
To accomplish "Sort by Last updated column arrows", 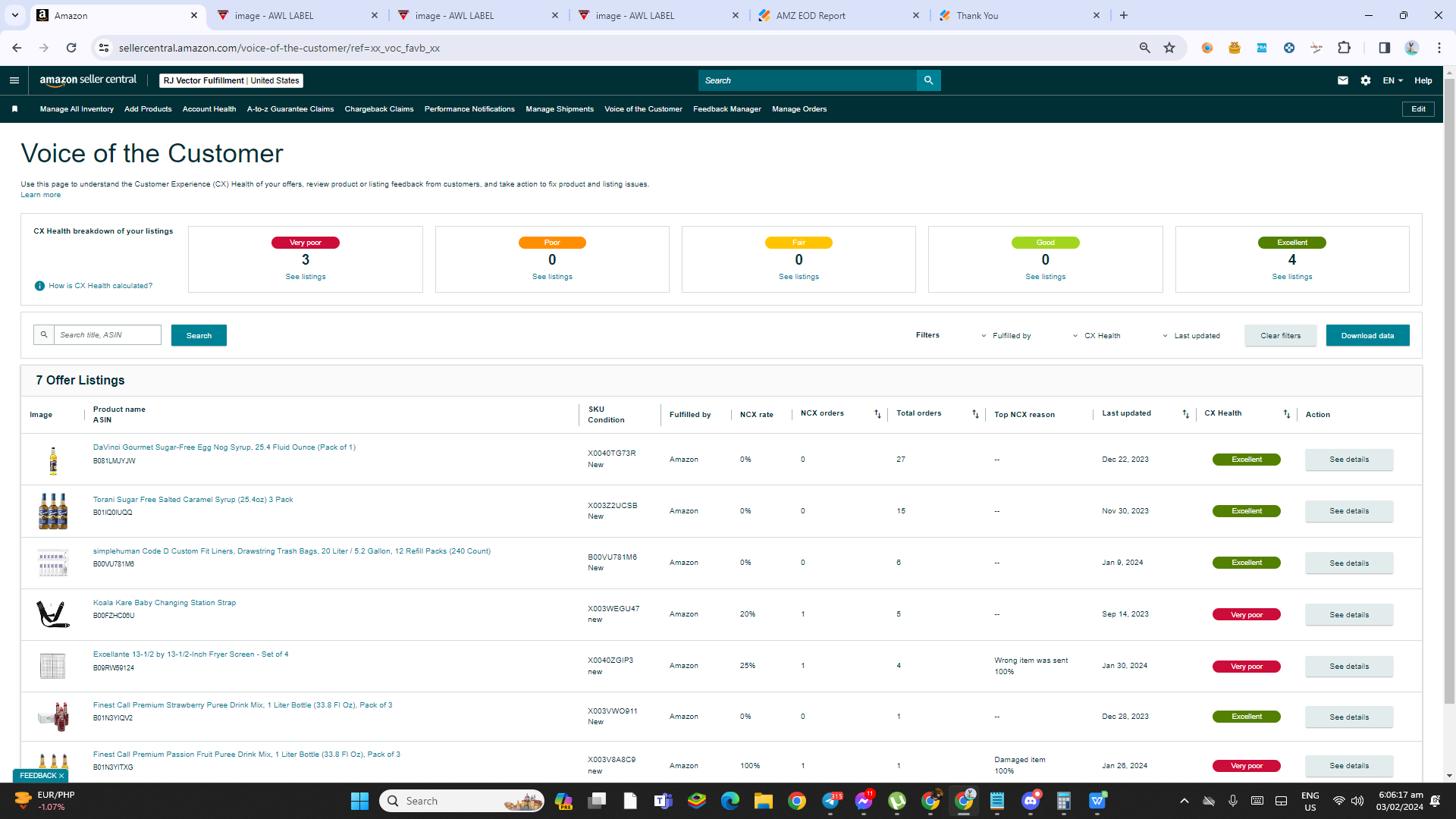I will click(x=1186, y=414).
